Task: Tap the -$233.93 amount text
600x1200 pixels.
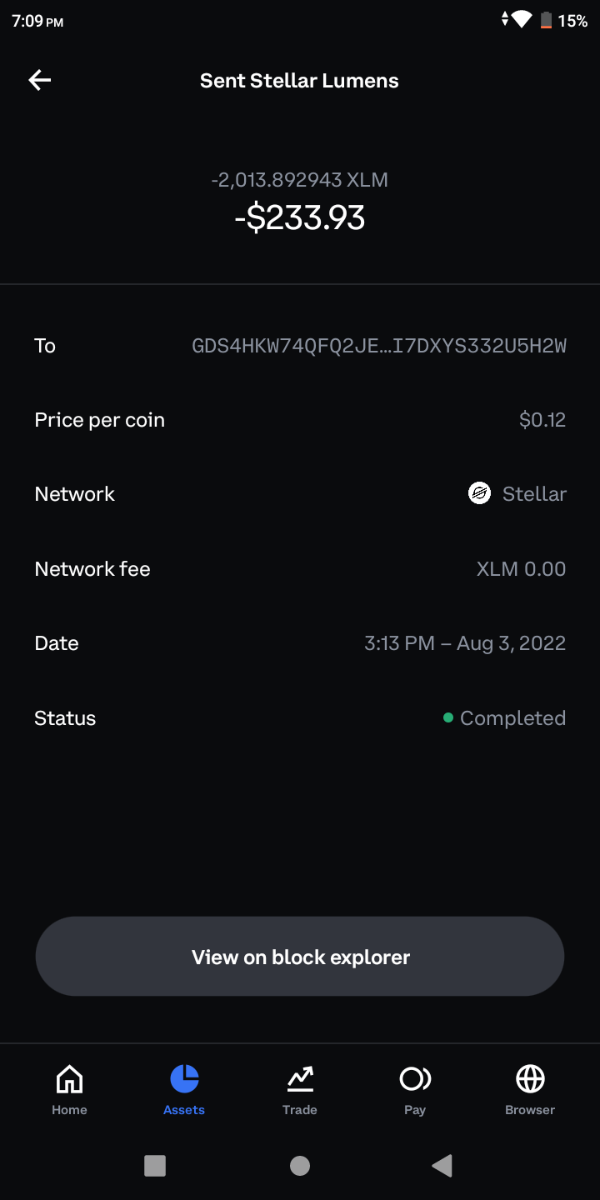Action: [x=300, y=217]
